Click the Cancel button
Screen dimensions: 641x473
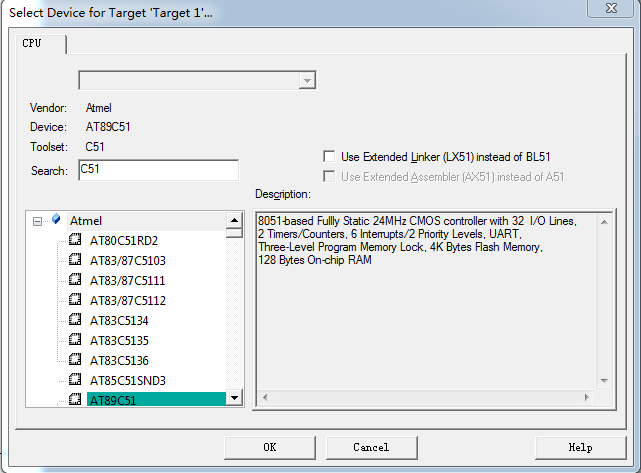tap(371, 447)
